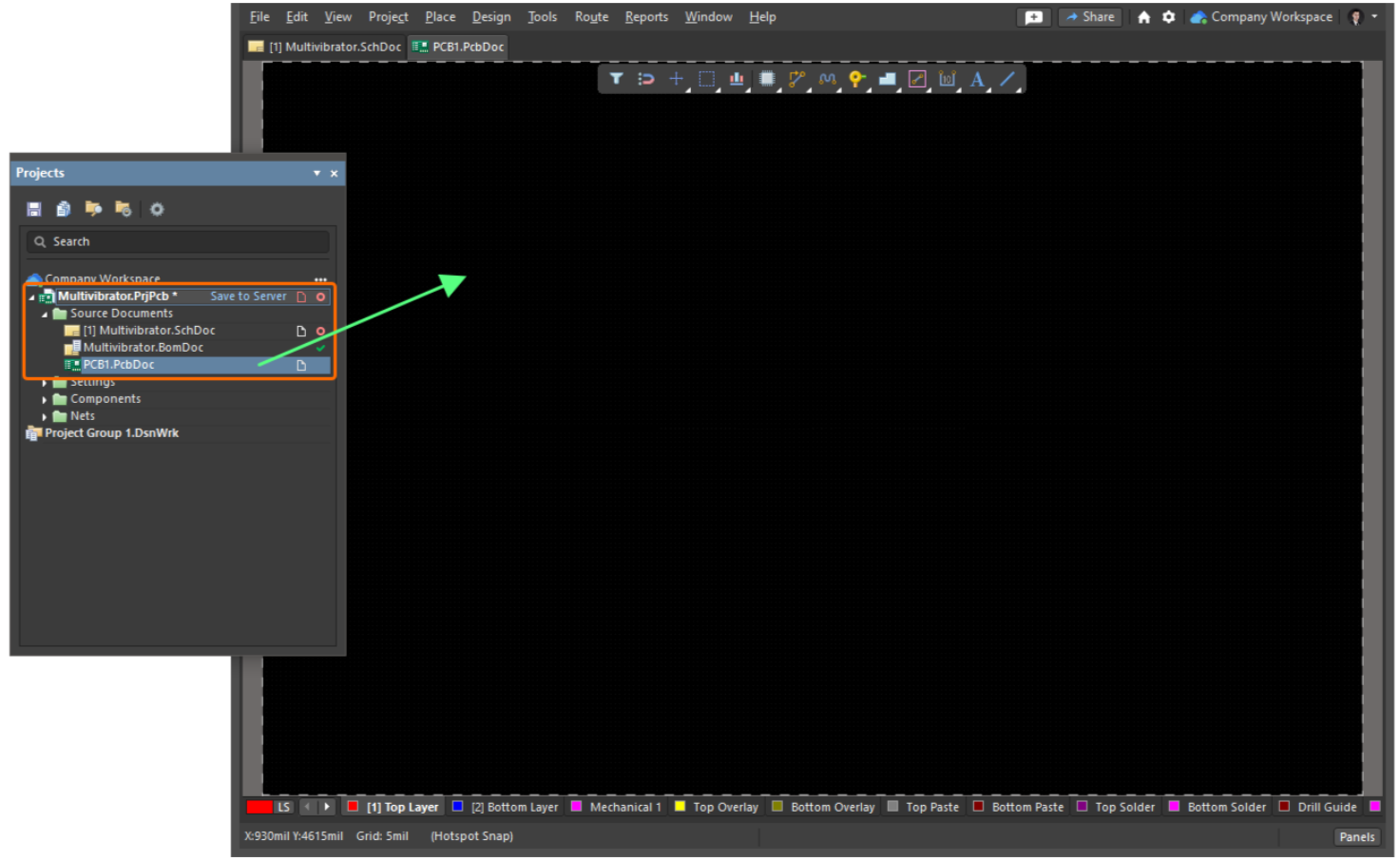
Task: Pick the Place Line tool
Action: [1007, 79]
